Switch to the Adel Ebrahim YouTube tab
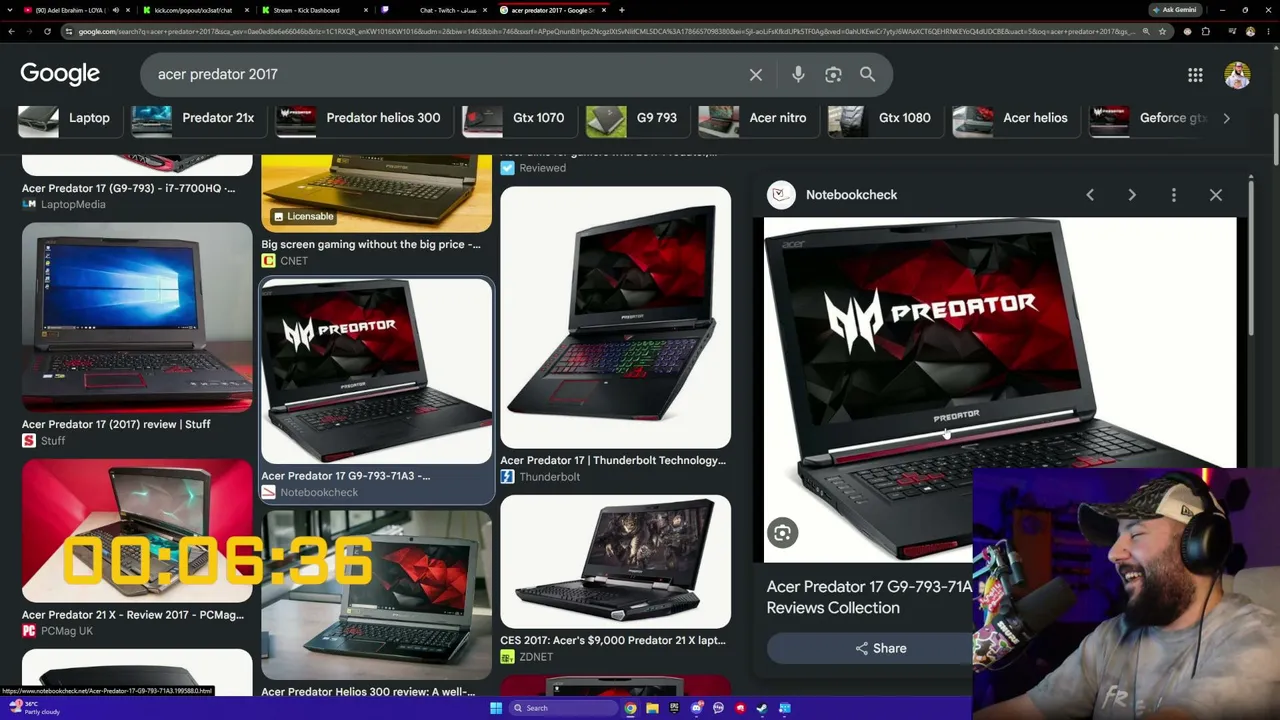1280x720 pixels. coord(70,10)
